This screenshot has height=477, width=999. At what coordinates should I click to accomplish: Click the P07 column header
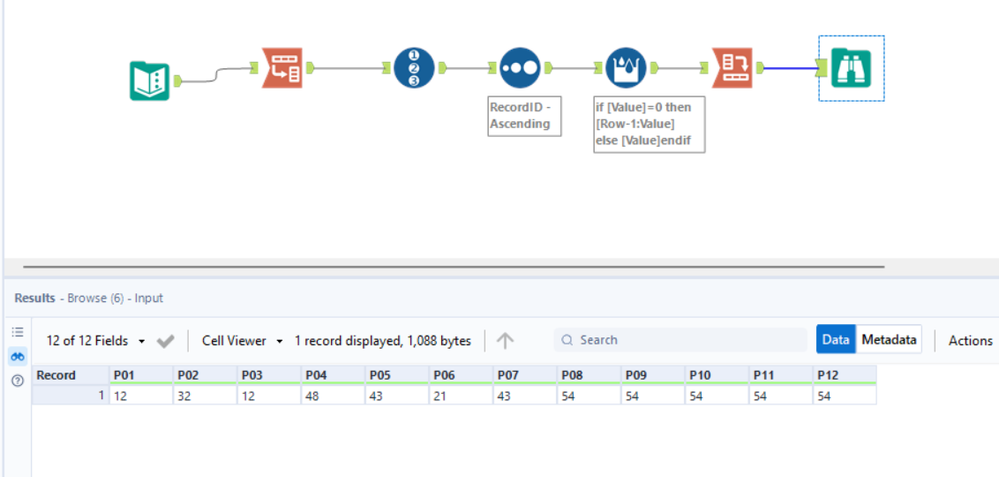click(525, 375)
